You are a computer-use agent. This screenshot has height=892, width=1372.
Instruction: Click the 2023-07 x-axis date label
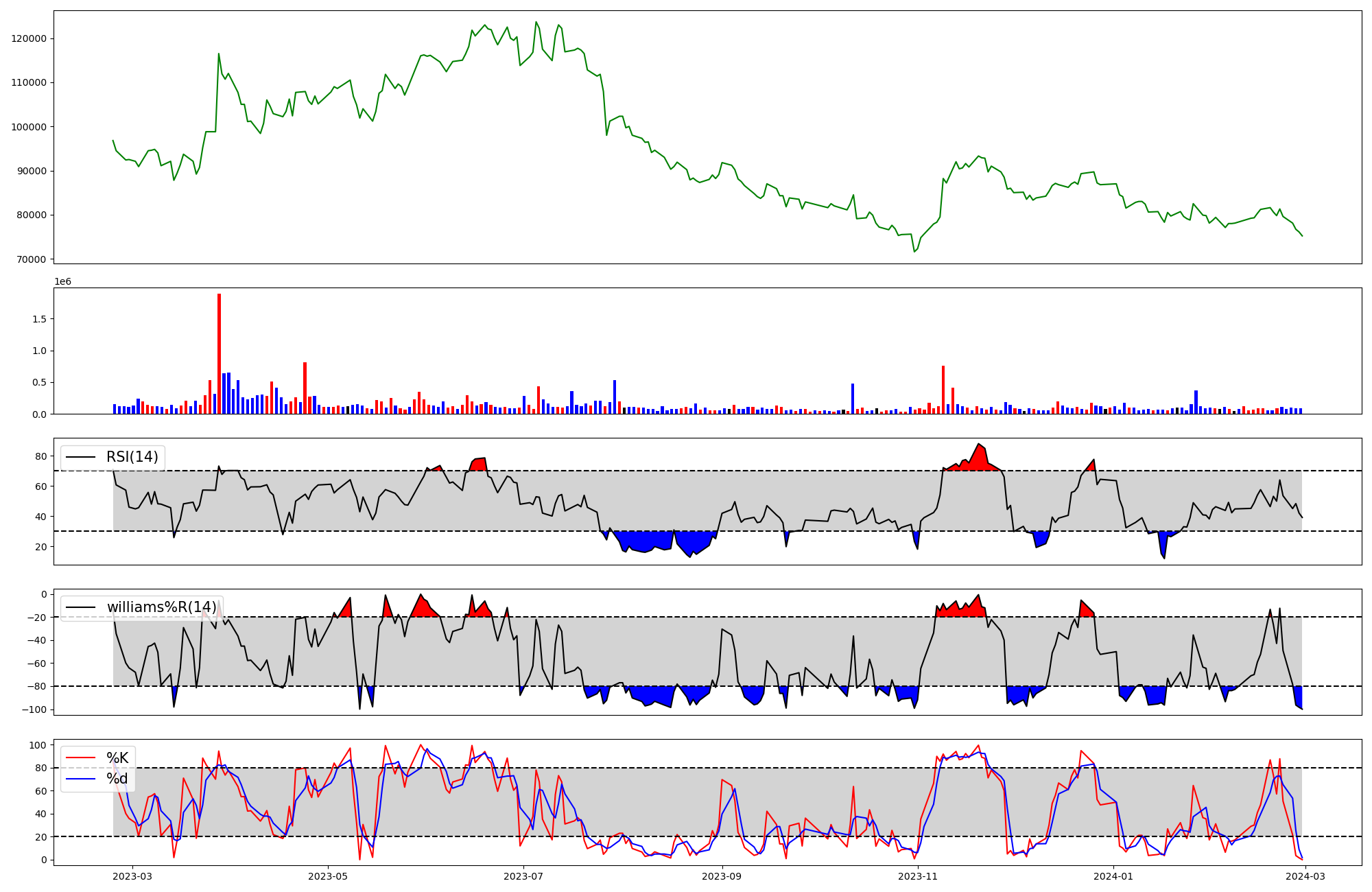[523, 876]
